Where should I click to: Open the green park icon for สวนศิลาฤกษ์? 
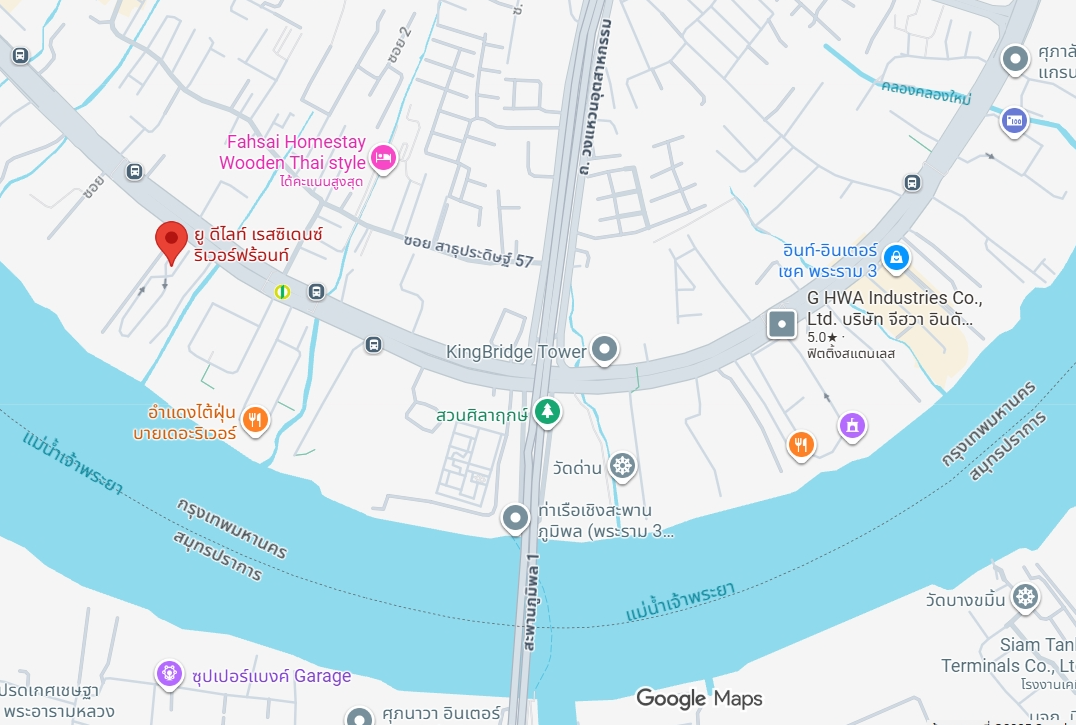coord(547,412)
